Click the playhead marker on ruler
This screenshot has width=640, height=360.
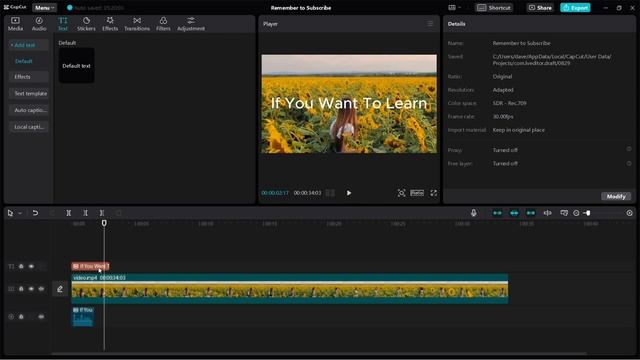click(104, 223)
